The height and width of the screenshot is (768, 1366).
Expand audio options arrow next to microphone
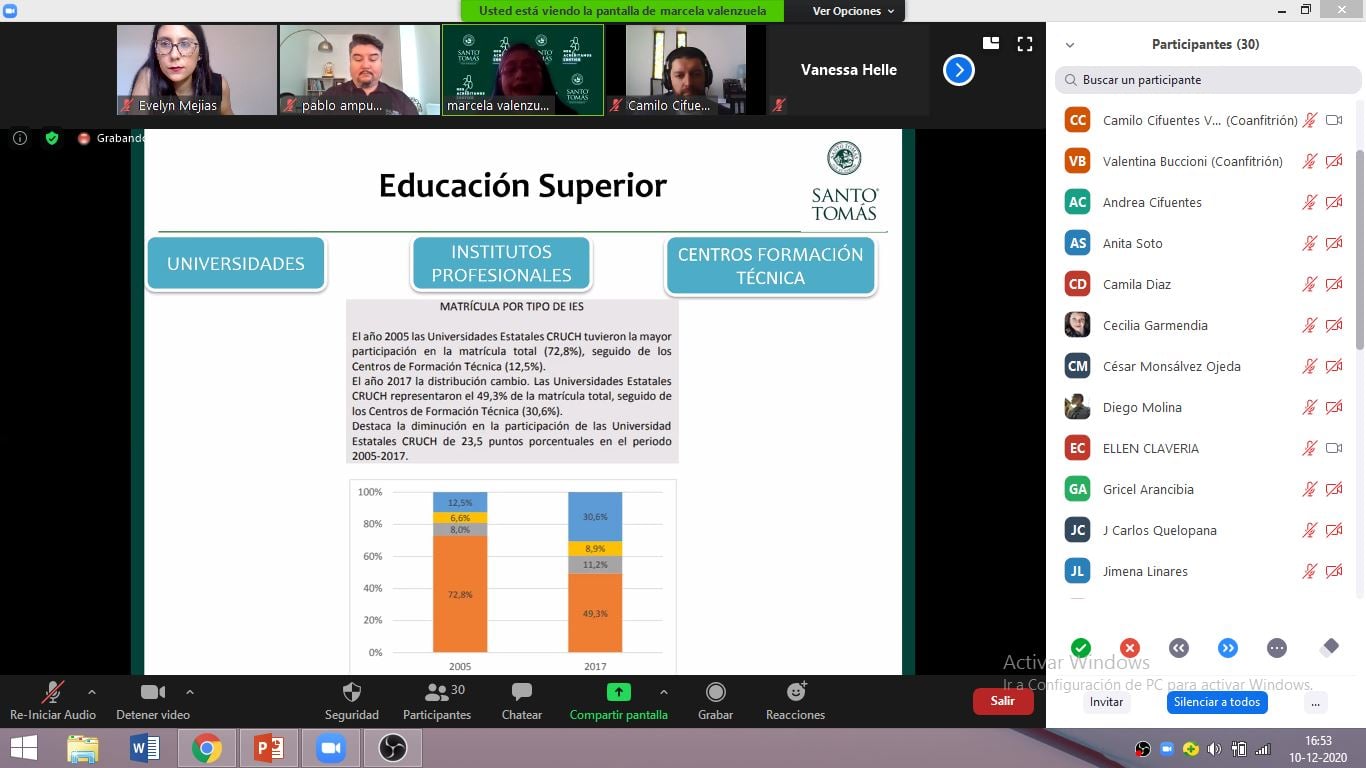point(92,692)
